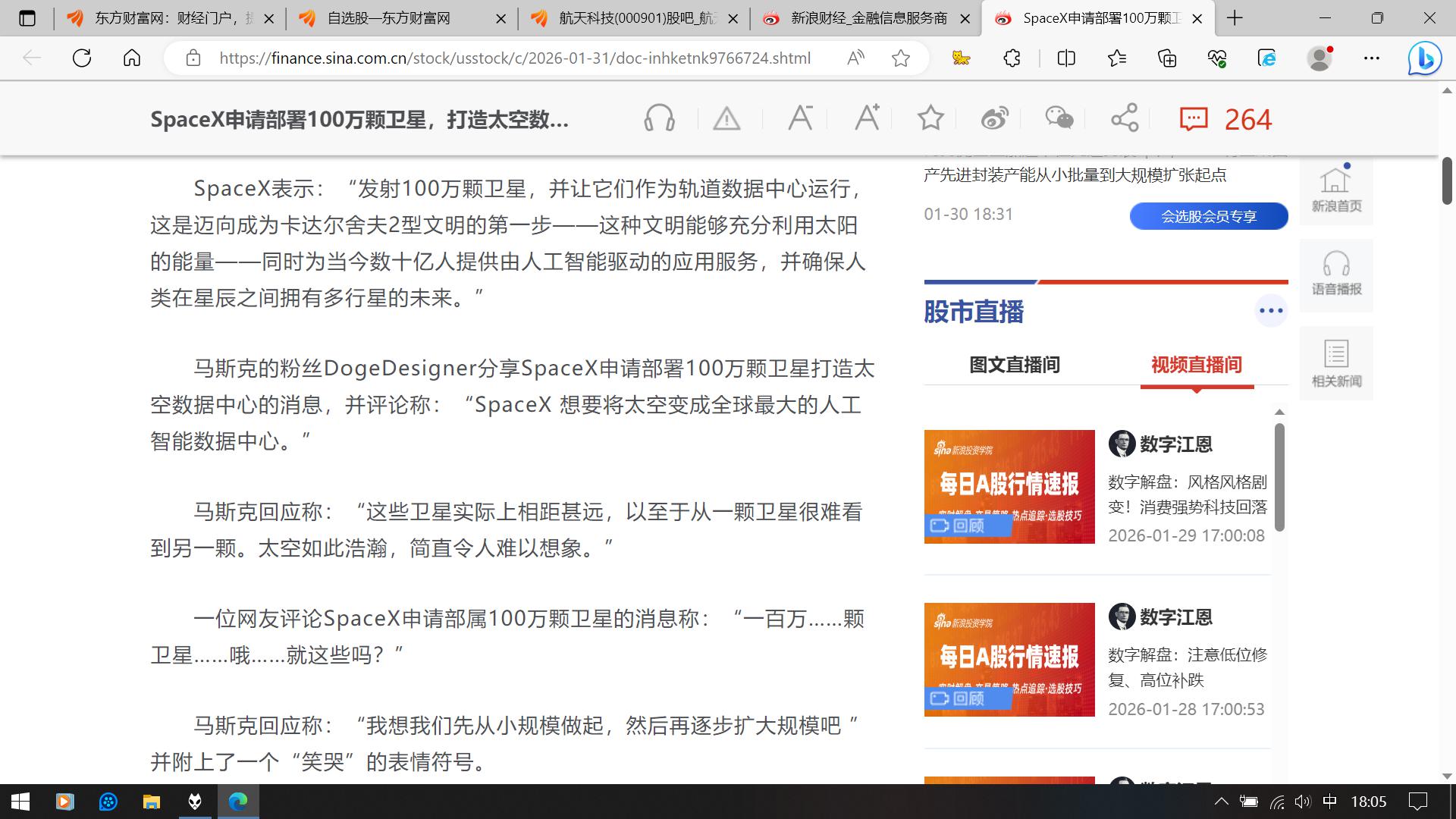Expand the 股市直播 three-dots menu
This screenshot has width=1456, height=819.
click(x=1270, y=311)
